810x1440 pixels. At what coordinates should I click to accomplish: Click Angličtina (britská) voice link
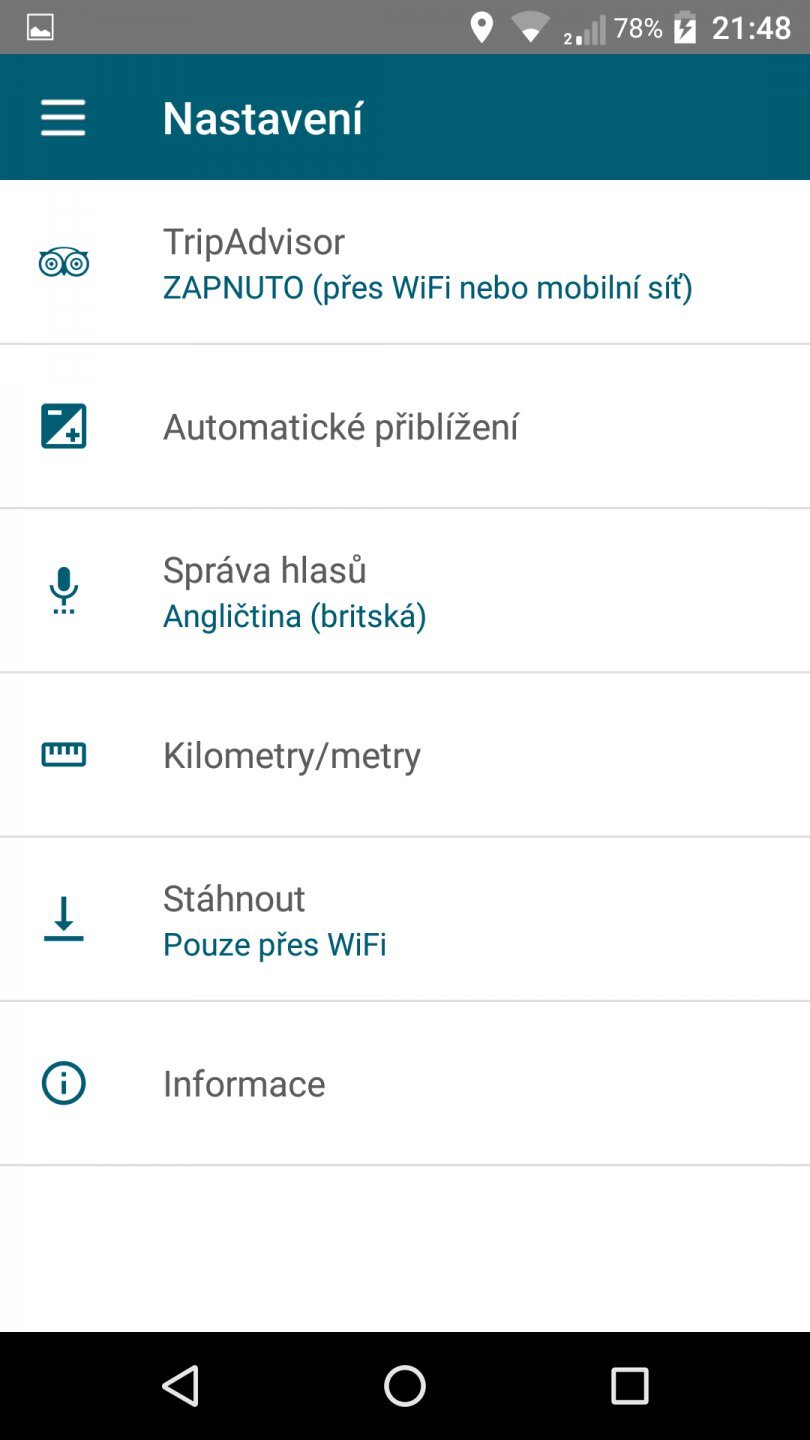(294, 615)
